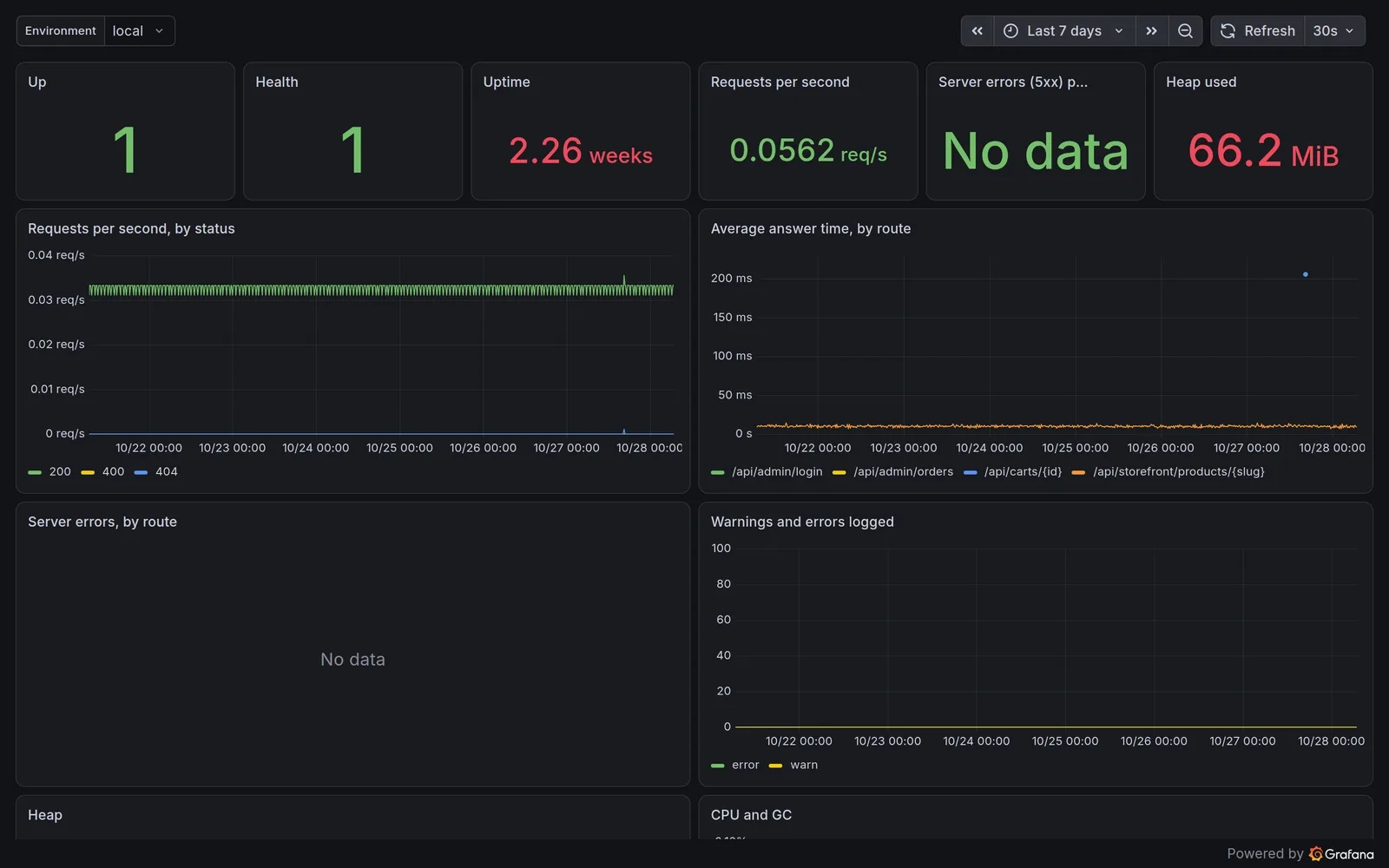Open the 30s refresh interval dropdown
Viewport: 1389px width, 868px height.
click(1333, 30)
